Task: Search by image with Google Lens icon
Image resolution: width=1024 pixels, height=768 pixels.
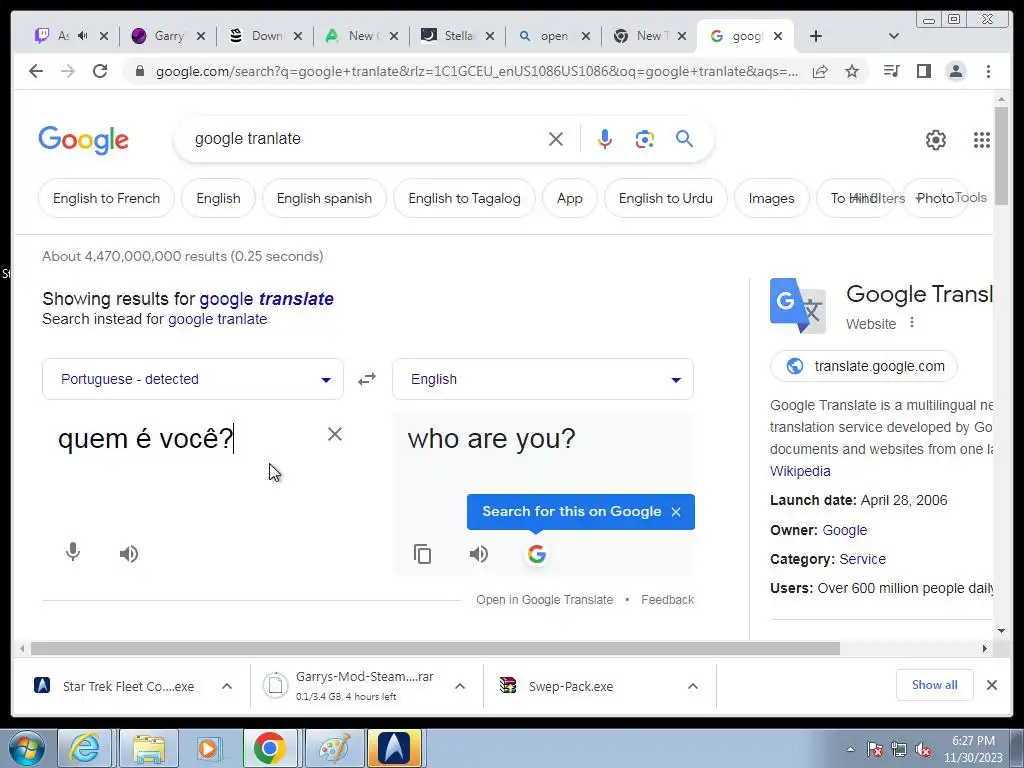Action: tap(645, 139)
